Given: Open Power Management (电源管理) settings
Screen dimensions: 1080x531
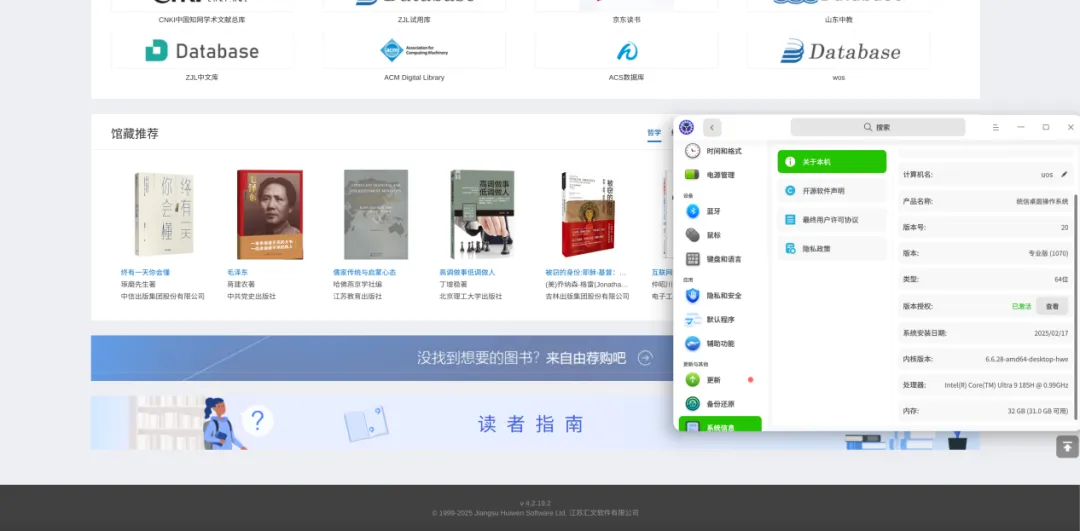Looking at the screenshot, I should (719, 175).
